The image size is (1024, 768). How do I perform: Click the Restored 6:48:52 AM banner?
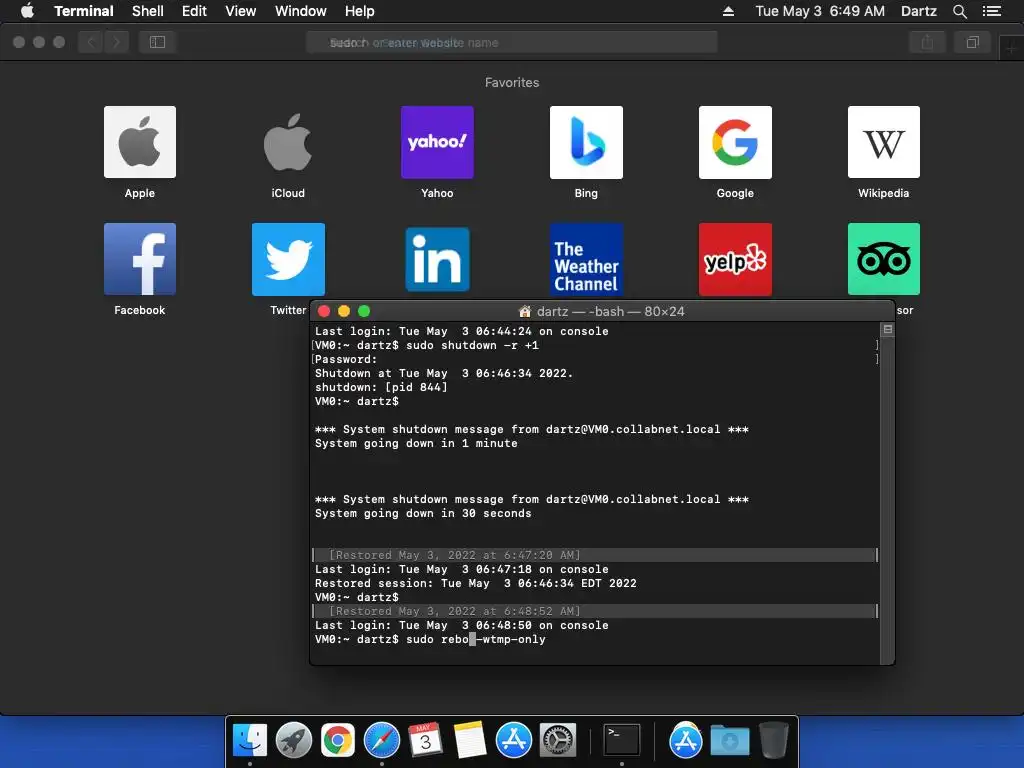(x=595, y=611)
